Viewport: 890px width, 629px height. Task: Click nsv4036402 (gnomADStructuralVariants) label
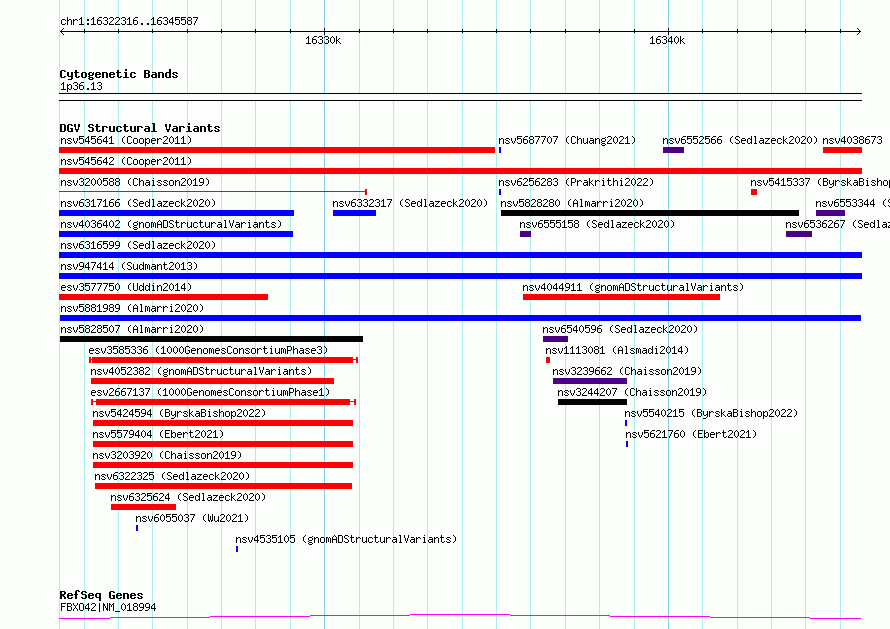[171, 224]
